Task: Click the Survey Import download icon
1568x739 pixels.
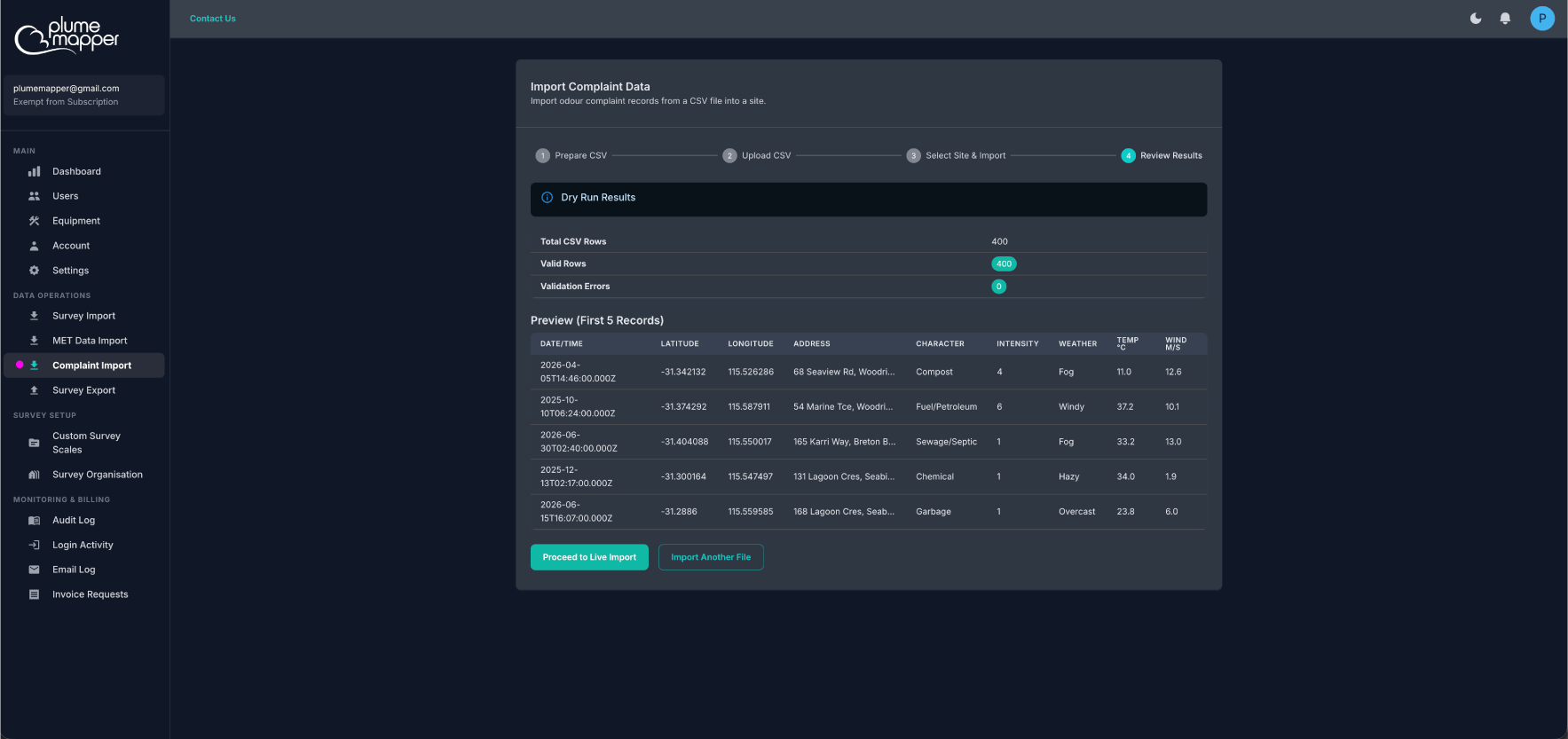Action: click(35, 316)
